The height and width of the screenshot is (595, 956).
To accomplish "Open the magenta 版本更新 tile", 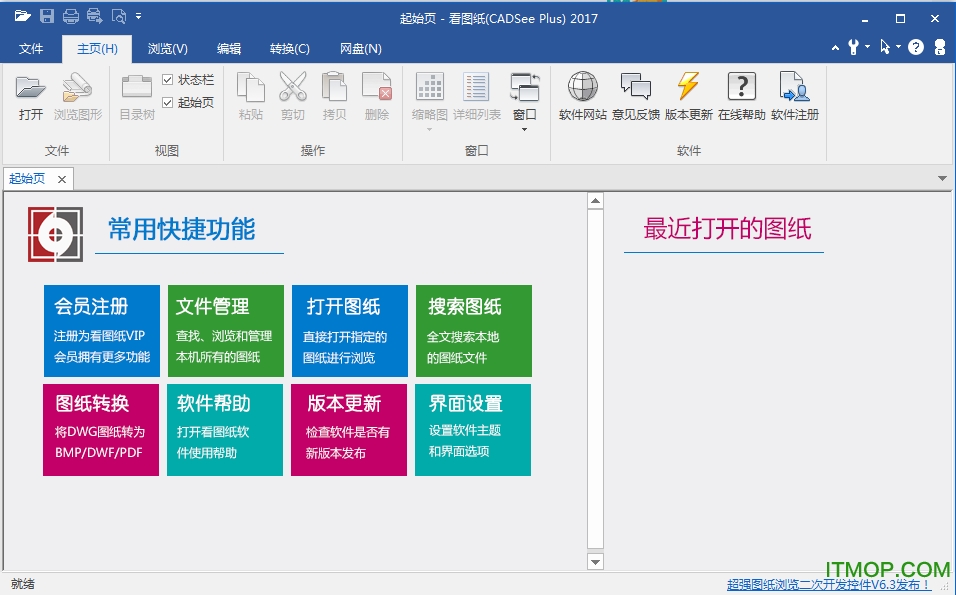I will point(349,430).
